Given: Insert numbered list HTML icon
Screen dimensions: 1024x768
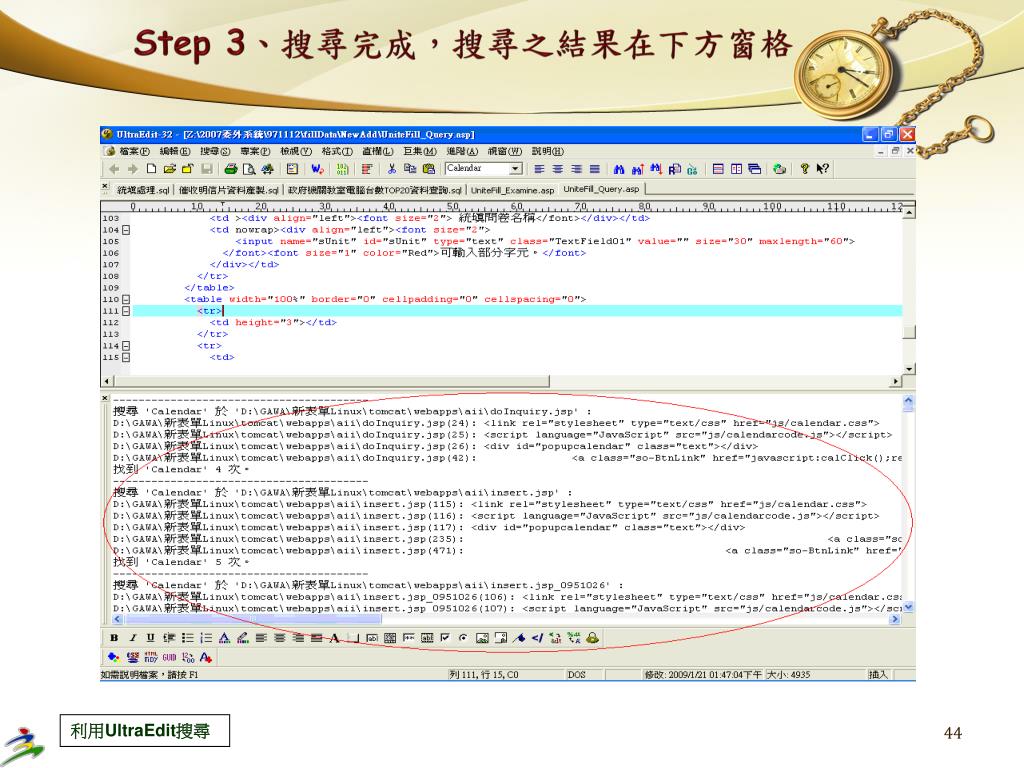Looking at the screenshot, I should pyautogui.click(x=206, y=638).
